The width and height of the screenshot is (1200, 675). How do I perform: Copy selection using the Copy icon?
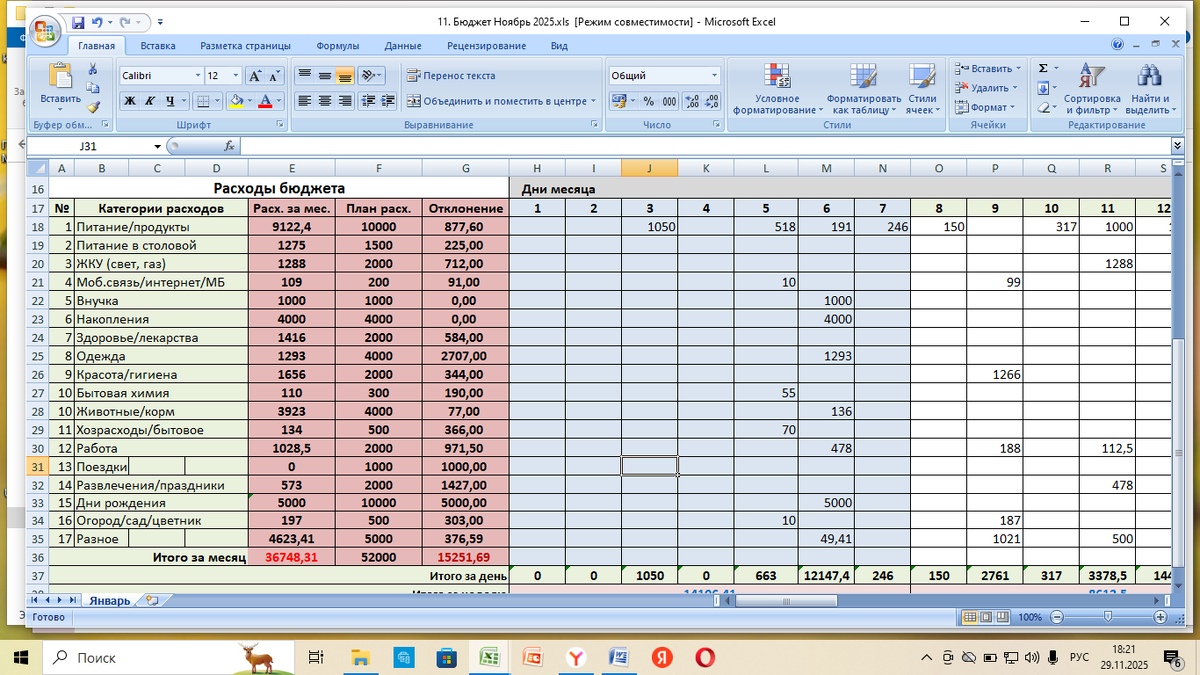pos(93,88)
